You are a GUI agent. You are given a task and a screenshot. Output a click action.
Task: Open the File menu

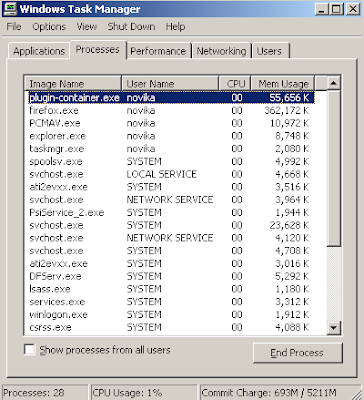click(14, 27)
